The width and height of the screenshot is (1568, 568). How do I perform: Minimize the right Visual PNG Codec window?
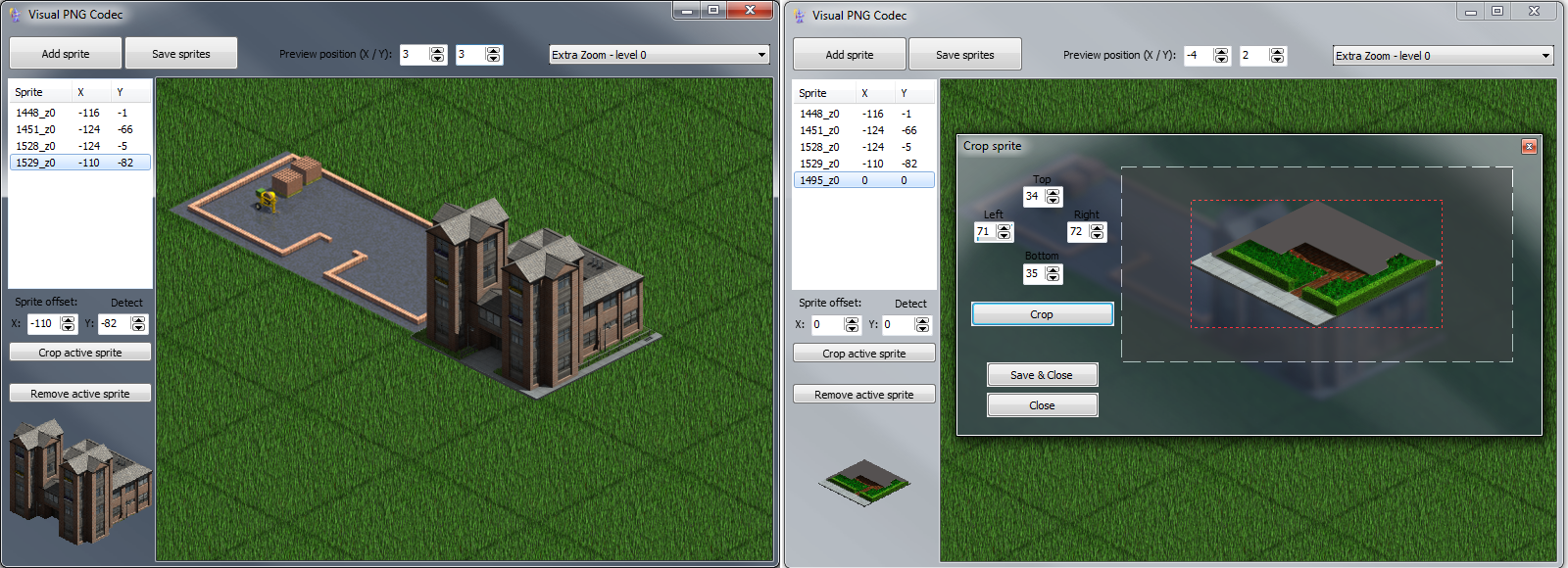1470,11
